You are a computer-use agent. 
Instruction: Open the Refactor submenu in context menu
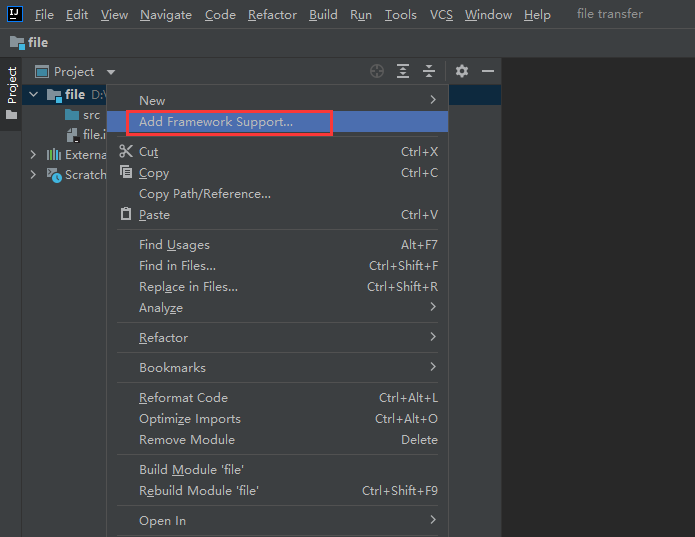click(x=163, y=338)
